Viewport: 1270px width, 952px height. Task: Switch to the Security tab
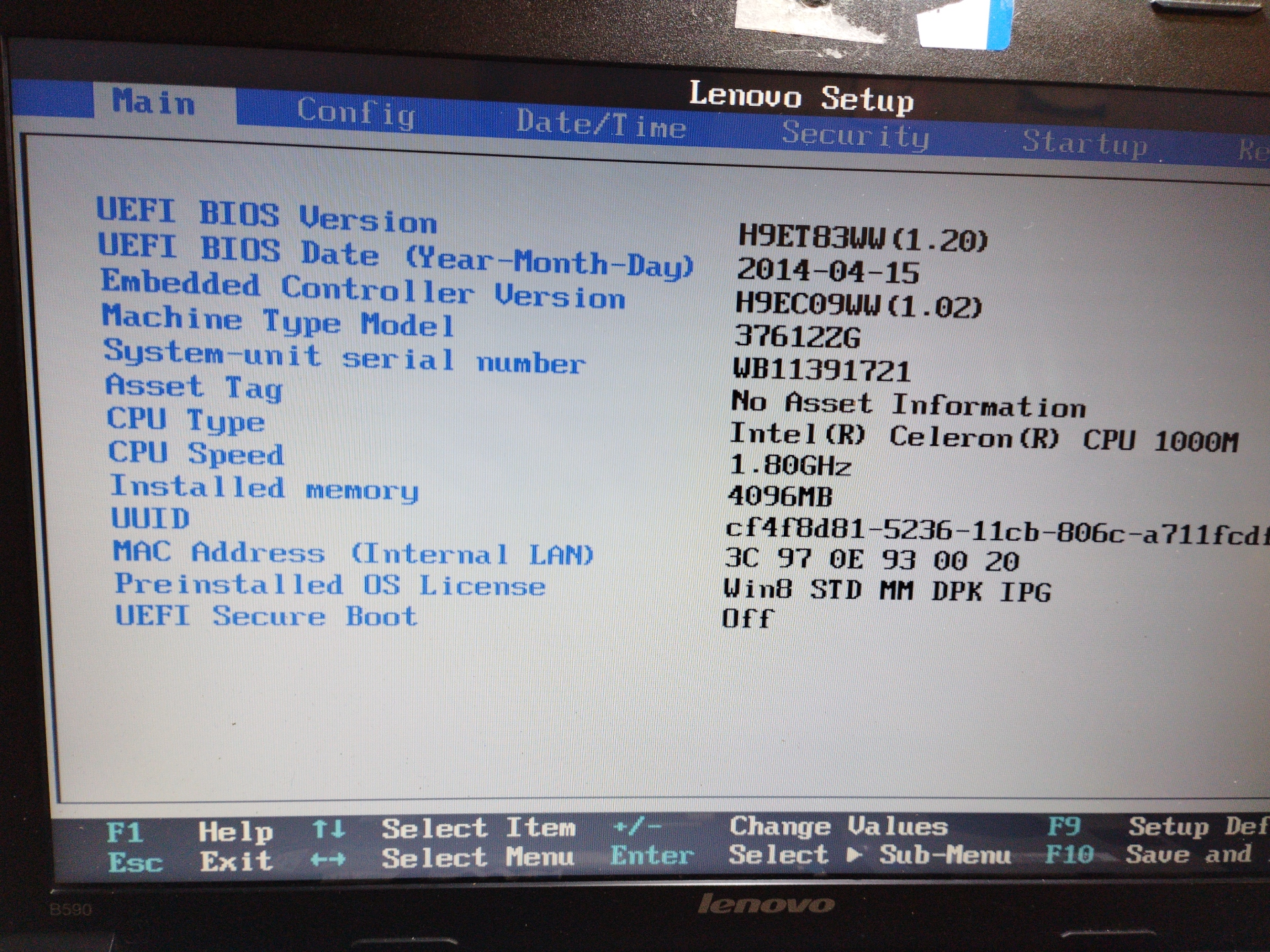[855, 135]
